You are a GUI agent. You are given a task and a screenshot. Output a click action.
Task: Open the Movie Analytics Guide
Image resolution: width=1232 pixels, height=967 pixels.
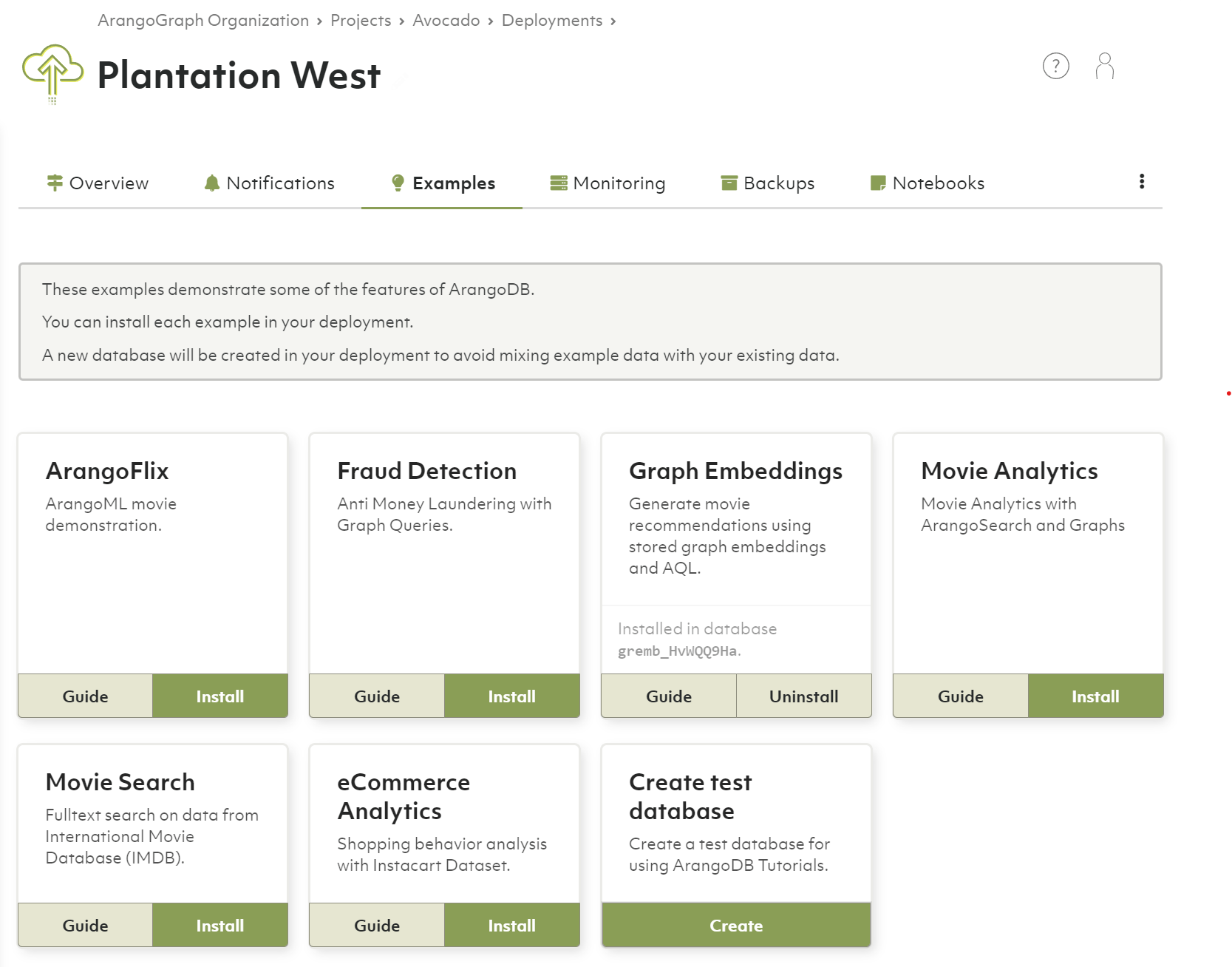tap(960, 696)
